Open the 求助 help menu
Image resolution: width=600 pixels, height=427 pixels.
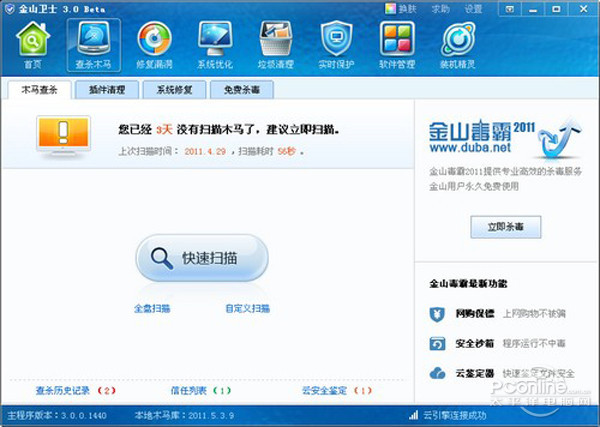pyautogui.click(x=440, y=9)
